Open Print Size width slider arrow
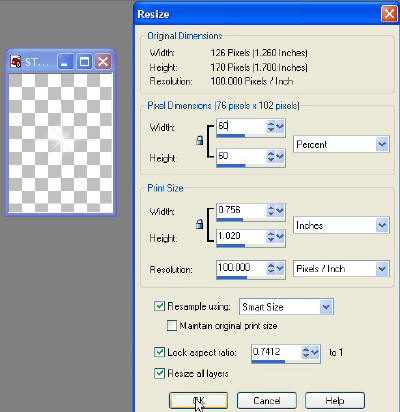This screenshot has height=412, width=400. (280, 210)
